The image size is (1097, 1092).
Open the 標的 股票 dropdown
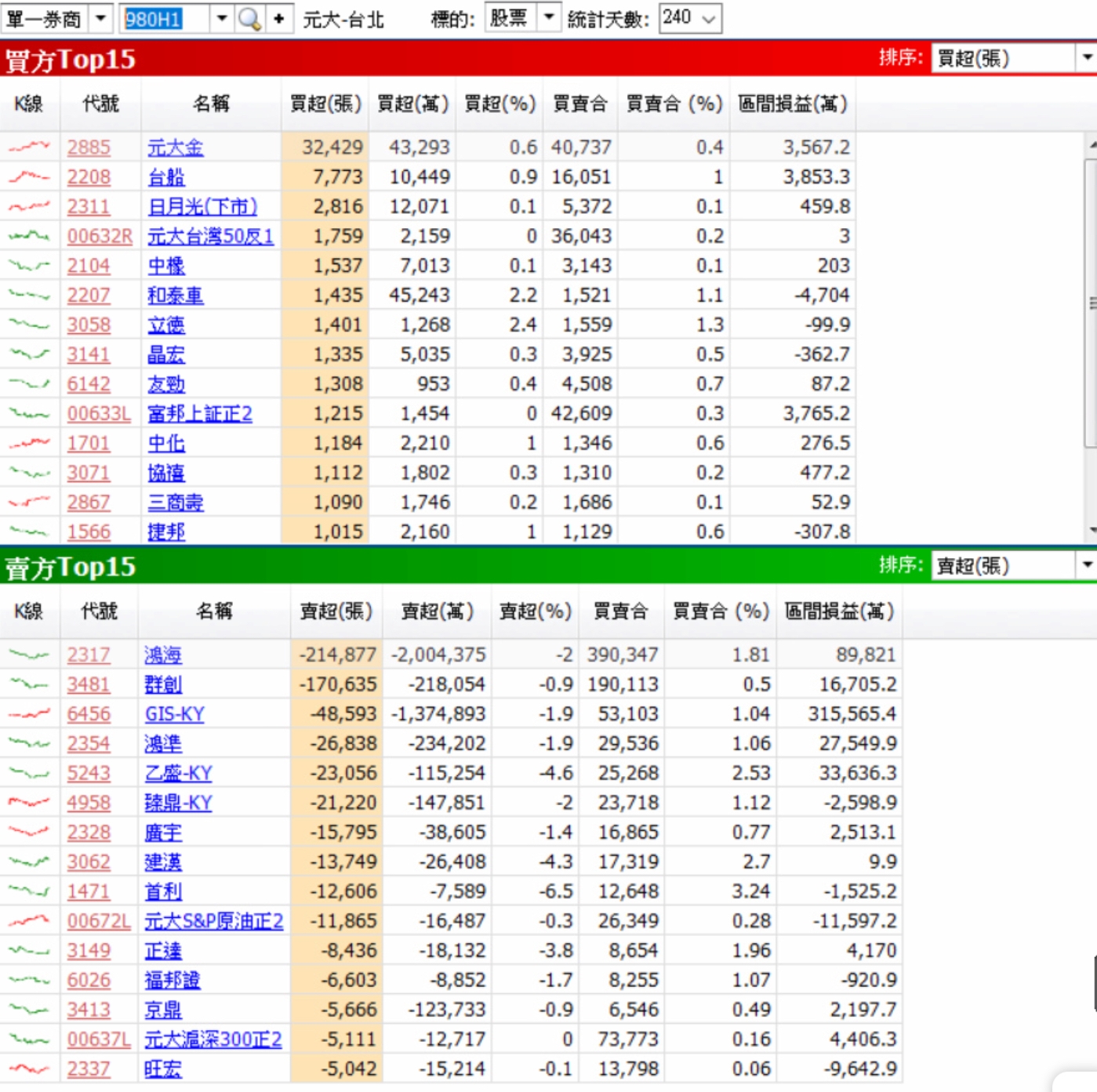(x=549, y=17)
